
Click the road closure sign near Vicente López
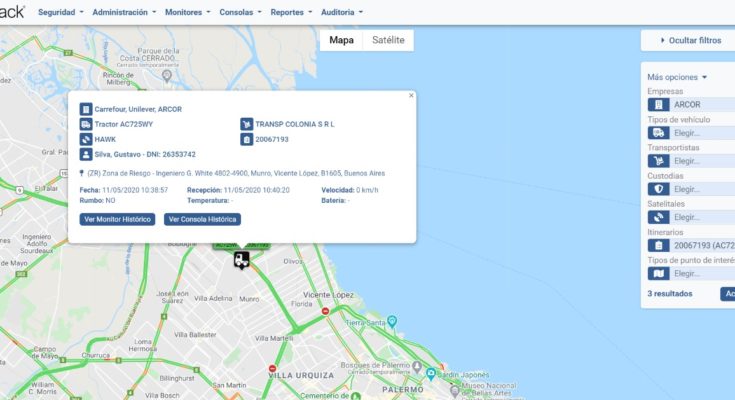pos(325,311)
